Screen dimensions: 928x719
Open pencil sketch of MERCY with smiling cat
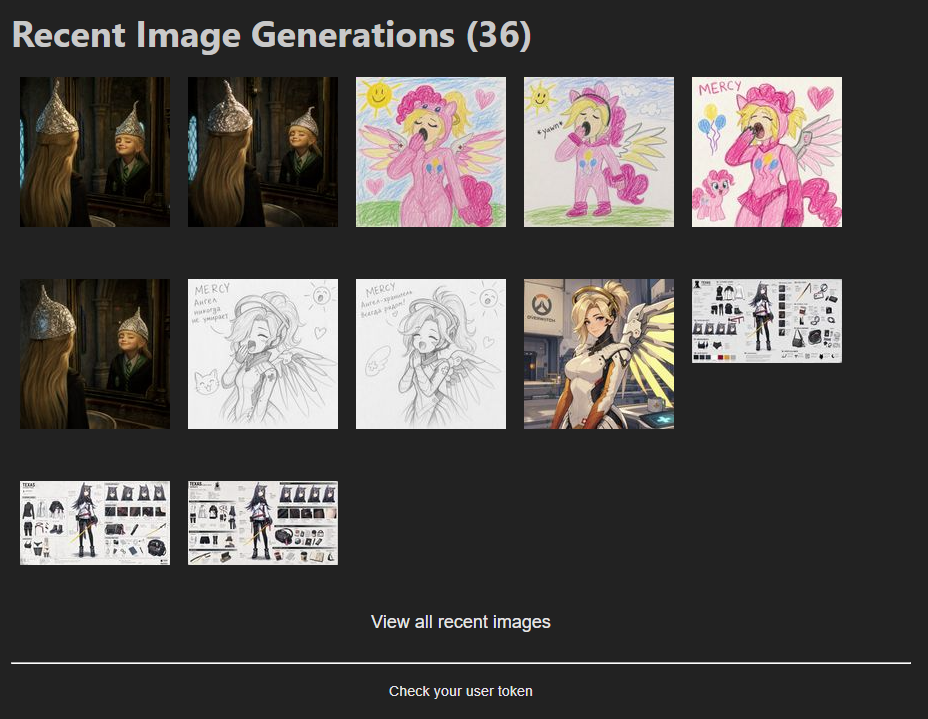pos(263,354)
